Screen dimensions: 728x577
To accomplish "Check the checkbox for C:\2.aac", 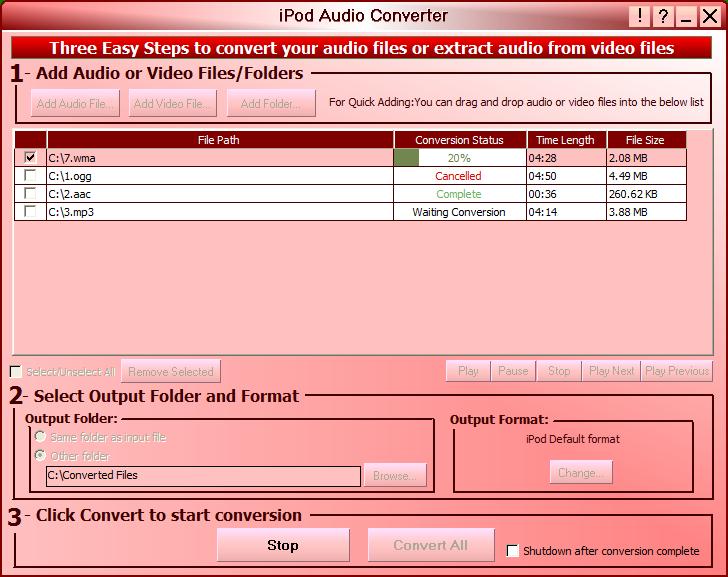I will pos(30,194).
